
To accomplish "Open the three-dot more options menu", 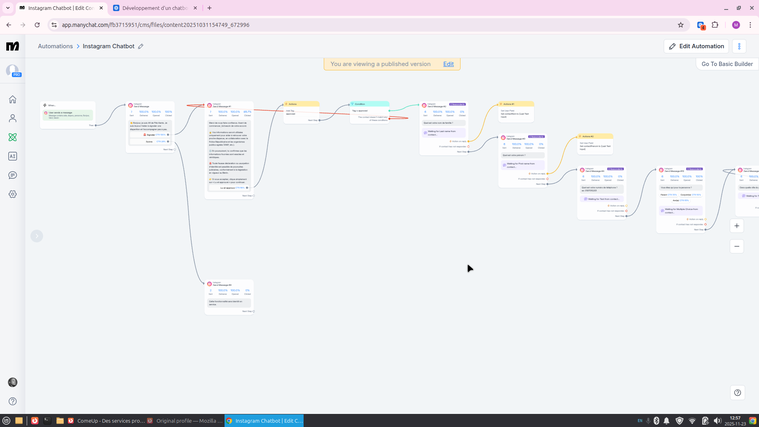I will coord(739,46).
